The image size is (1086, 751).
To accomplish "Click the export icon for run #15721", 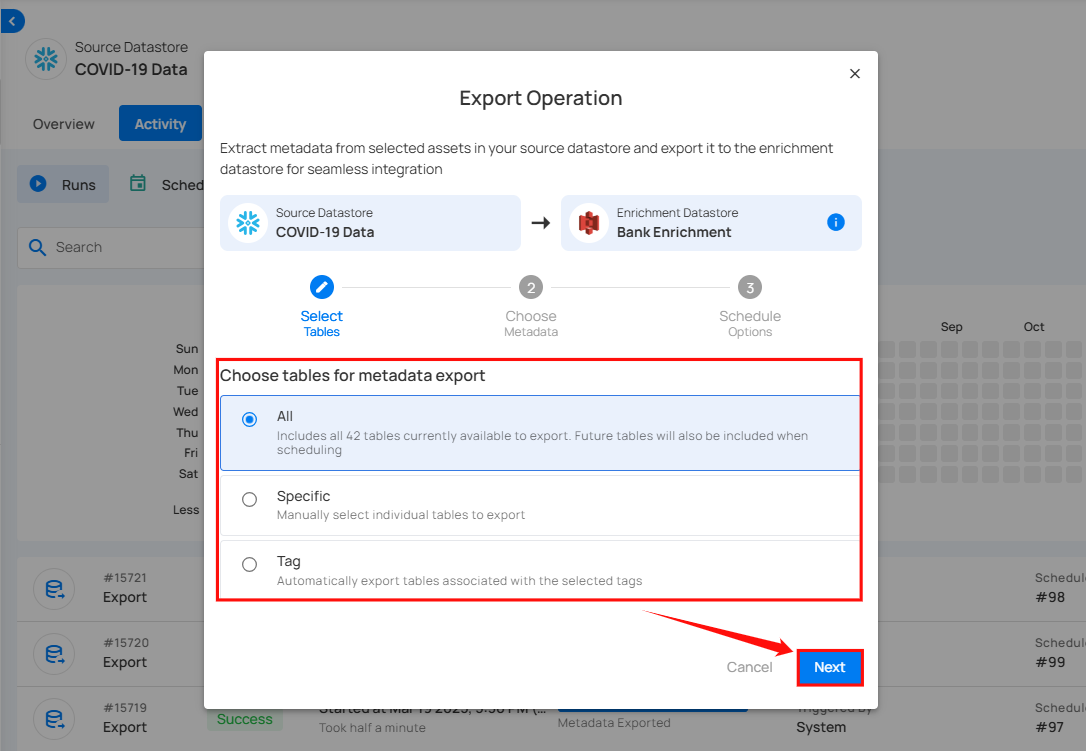I will click(x=54, y=589).
